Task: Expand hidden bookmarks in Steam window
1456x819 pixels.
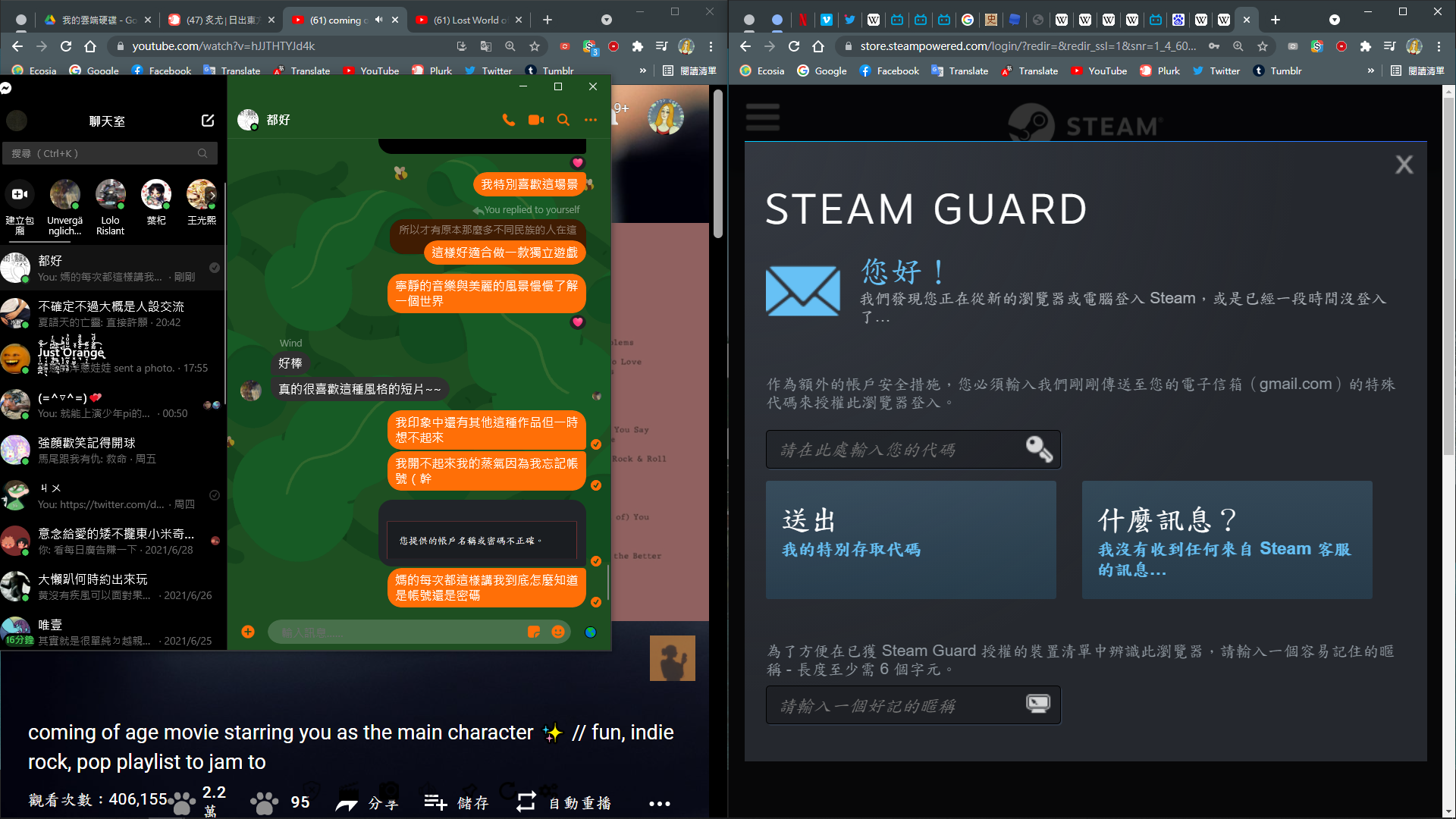Action: coord(1370,71)
